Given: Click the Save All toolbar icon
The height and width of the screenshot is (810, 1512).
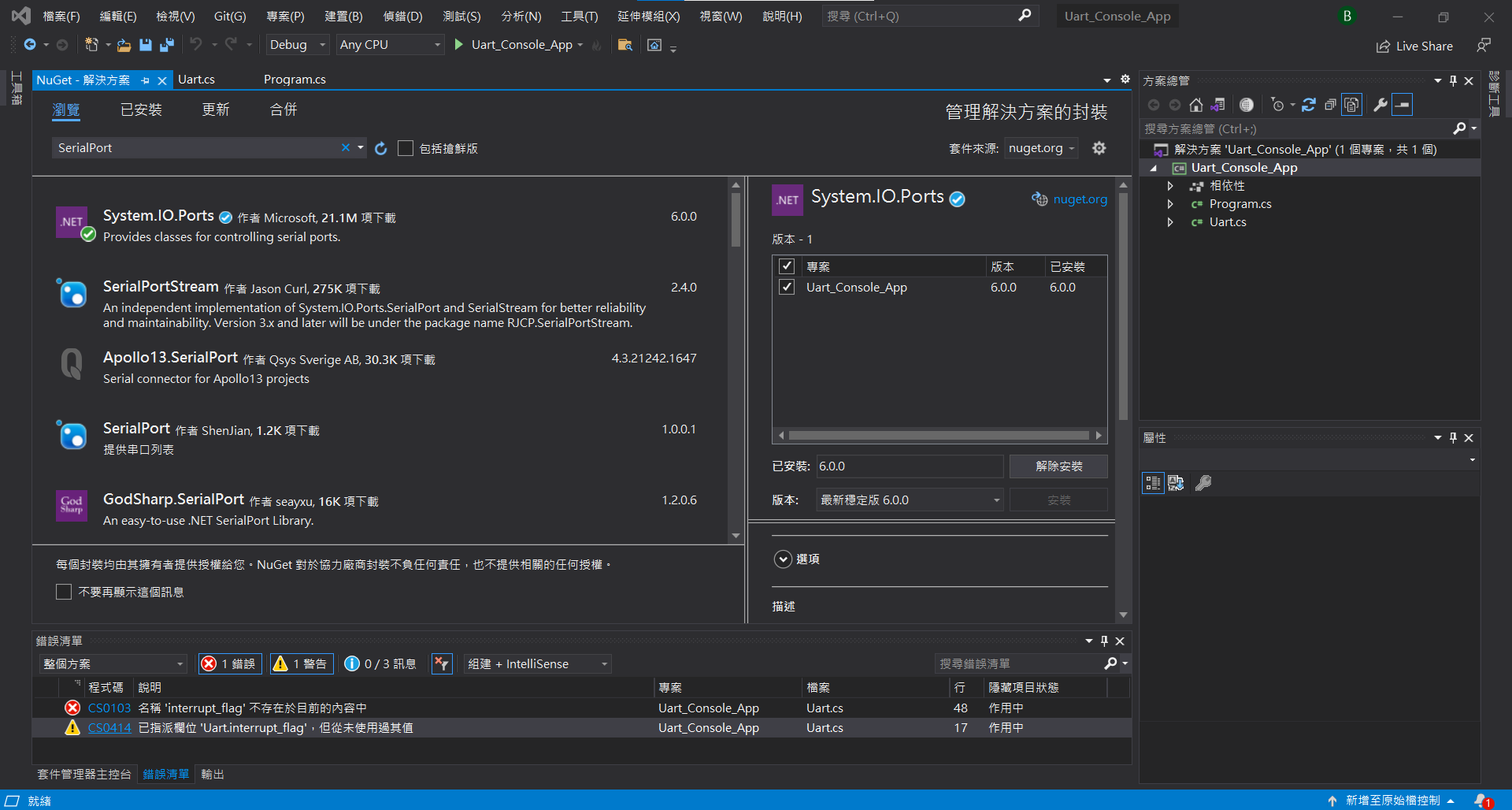Looking at the screenshot, I should point(166,45).
